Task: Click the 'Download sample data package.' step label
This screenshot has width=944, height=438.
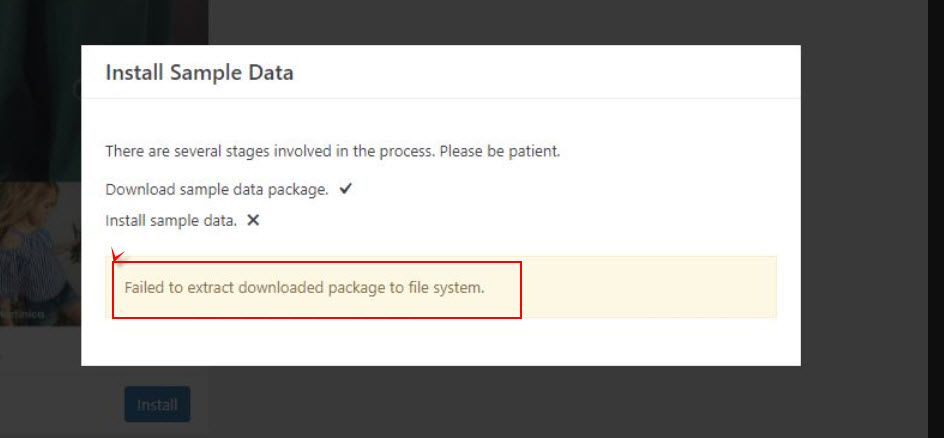Action: point(217,190)
